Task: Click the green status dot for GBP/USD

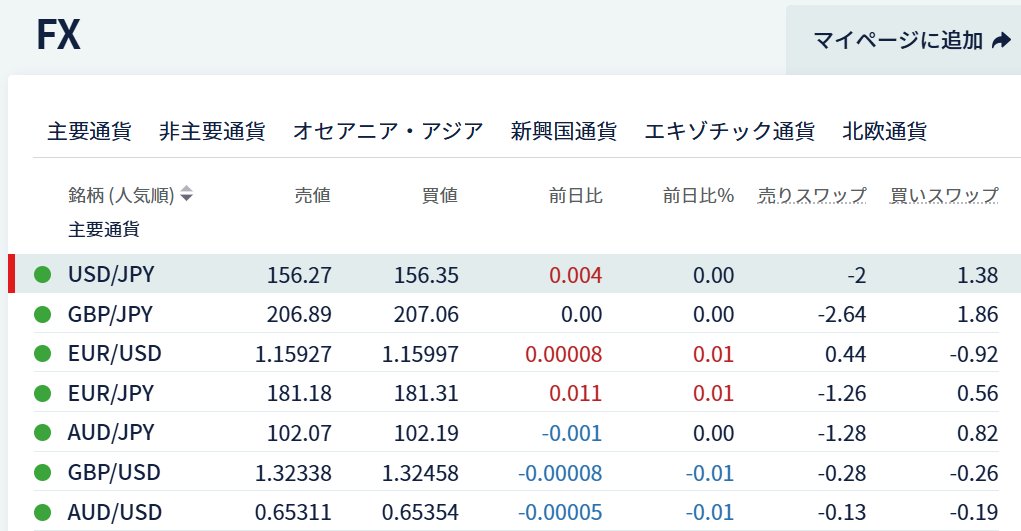Action: click(x=42, y=472)
